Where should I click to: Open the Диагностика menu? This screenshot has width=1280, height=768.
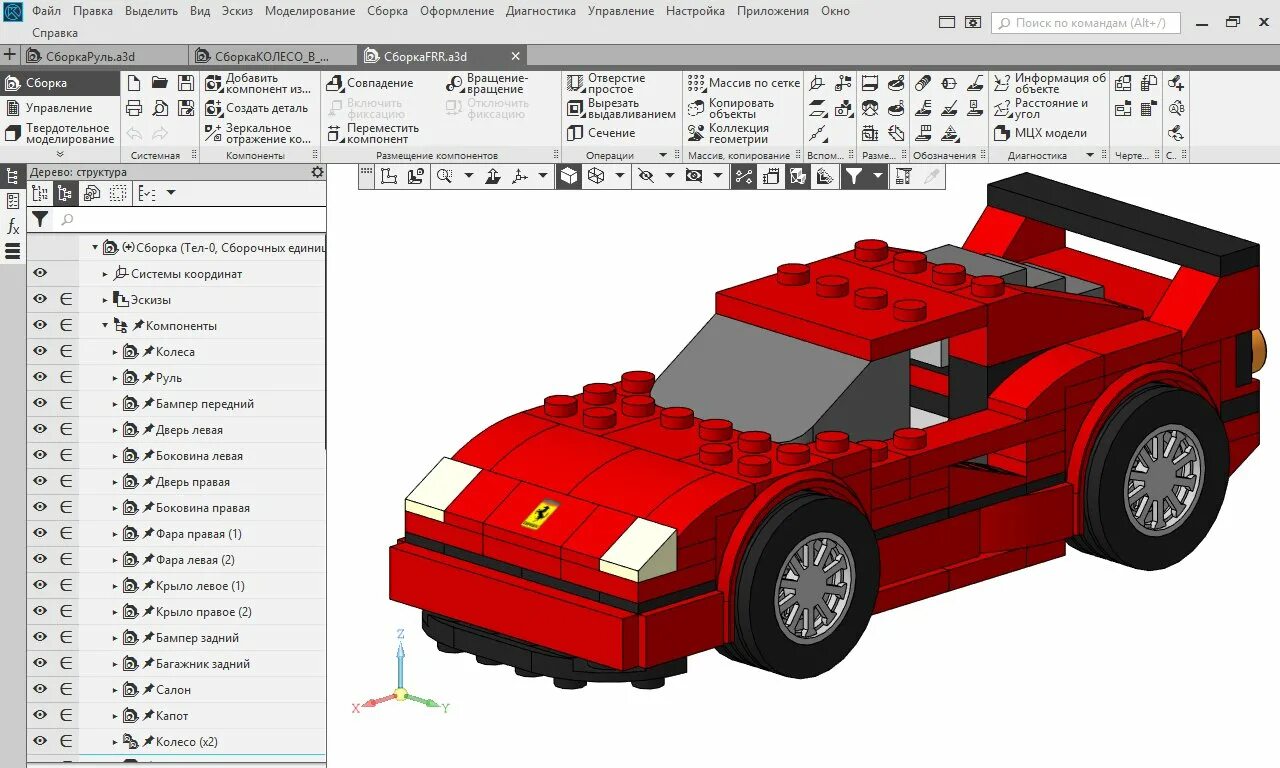[x=541, y=11]
